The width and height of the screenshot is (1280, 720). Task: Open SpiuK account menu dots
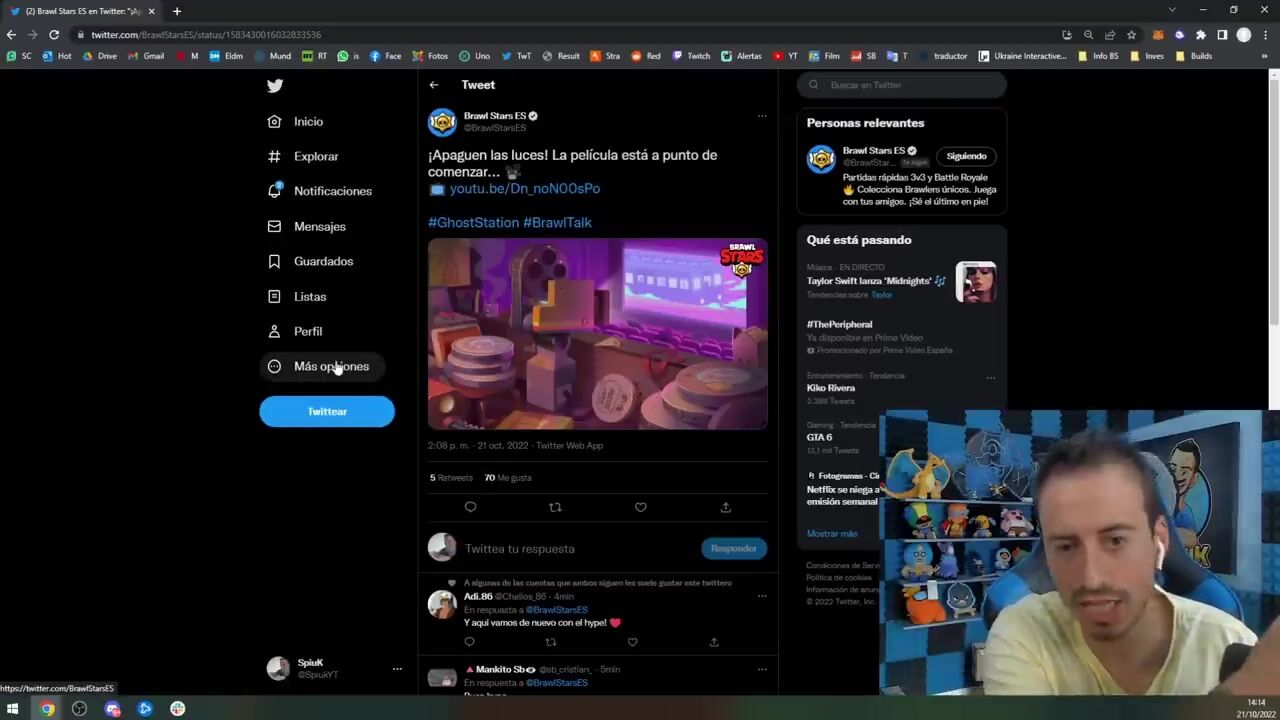coord(397,669)
